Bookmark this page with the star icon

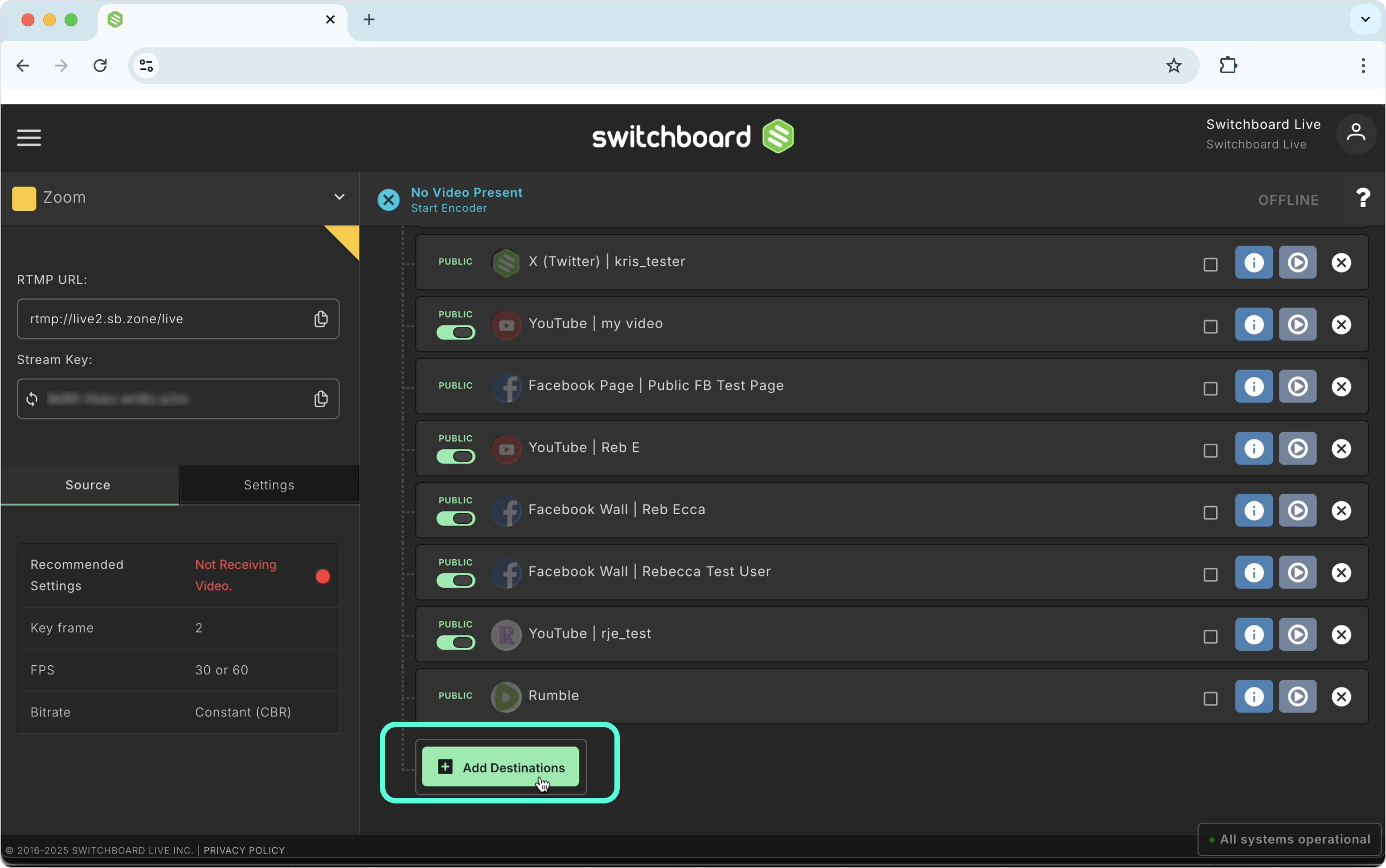pyautogui.click(x=1173, y=66)
